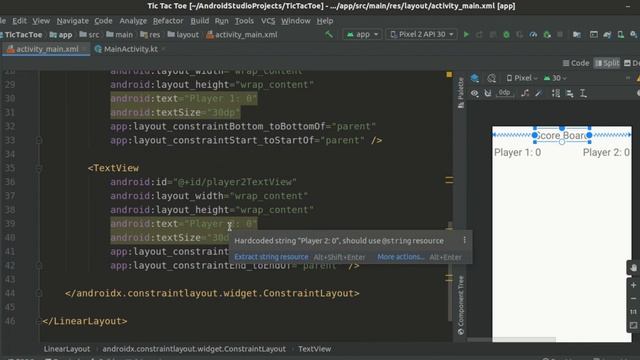The image size is (640, 360).
Task: Open the Component Tree side panel
Action: click(461, 305)
